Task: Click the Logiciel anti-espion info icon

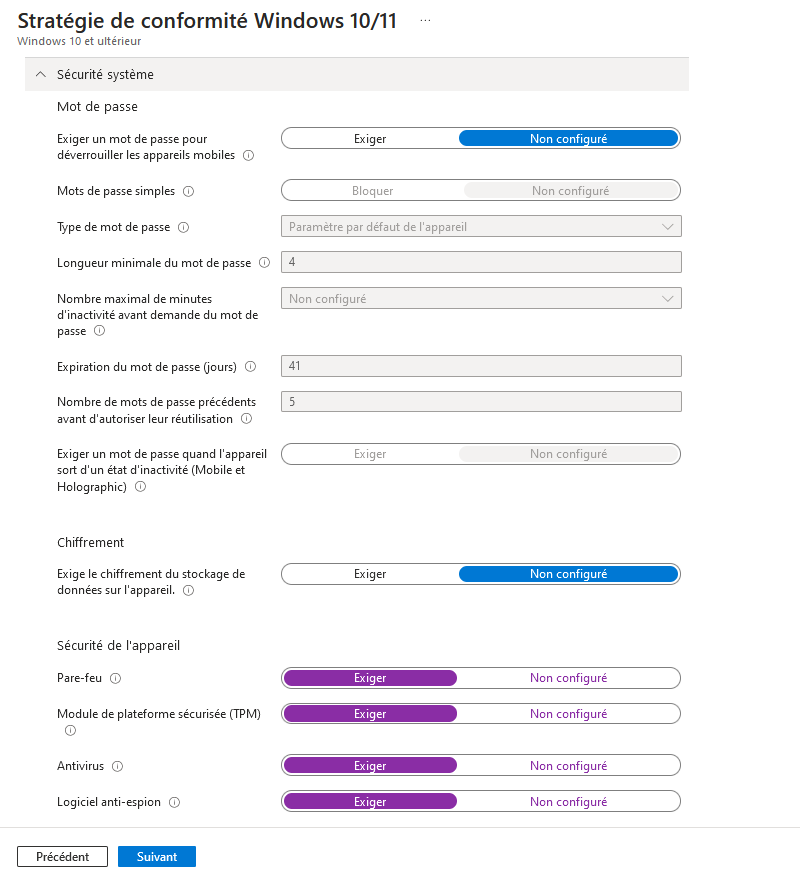Action: 174,803
